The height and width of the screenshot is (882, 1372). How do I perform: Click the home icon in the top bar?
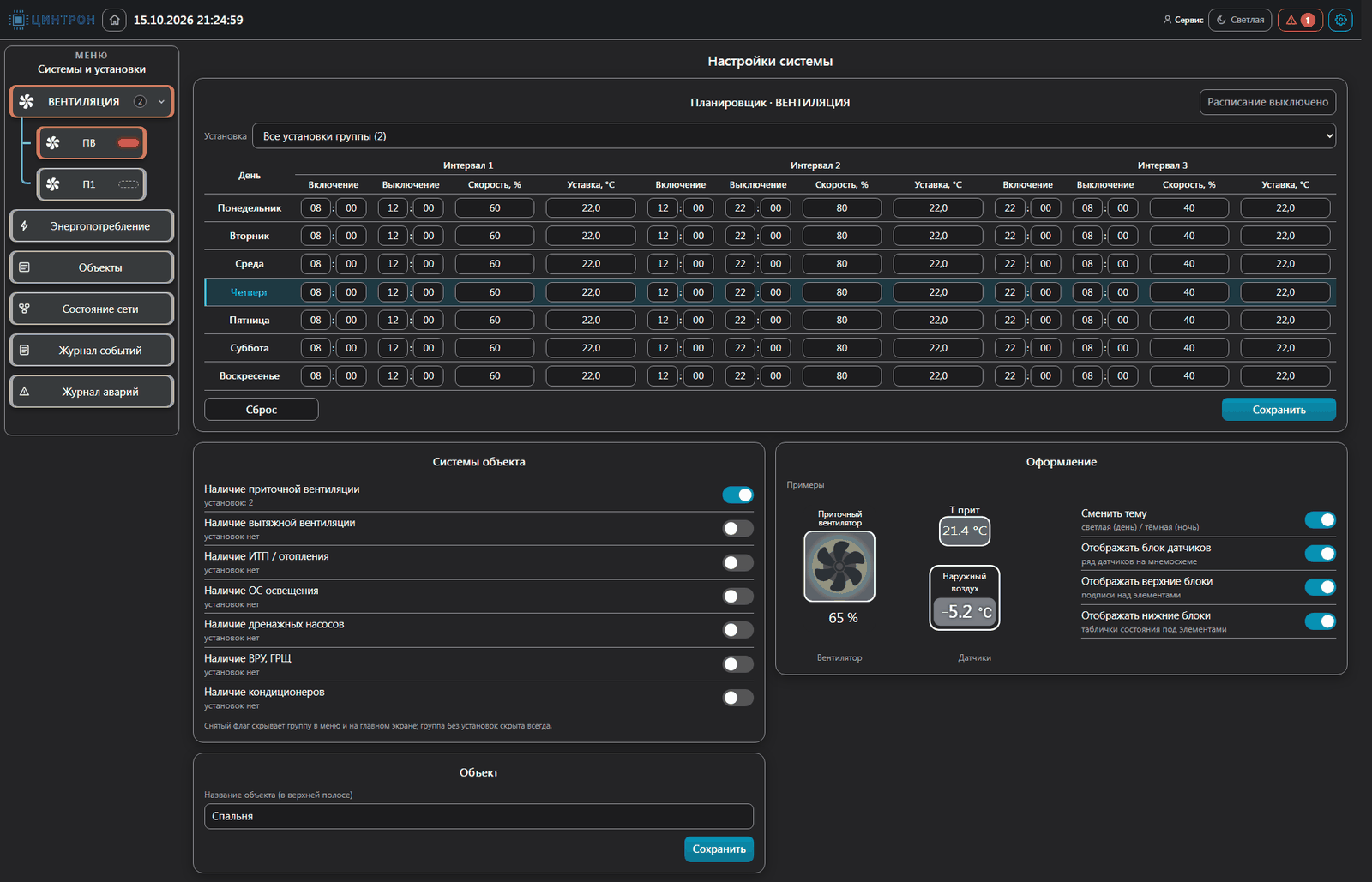114,20
